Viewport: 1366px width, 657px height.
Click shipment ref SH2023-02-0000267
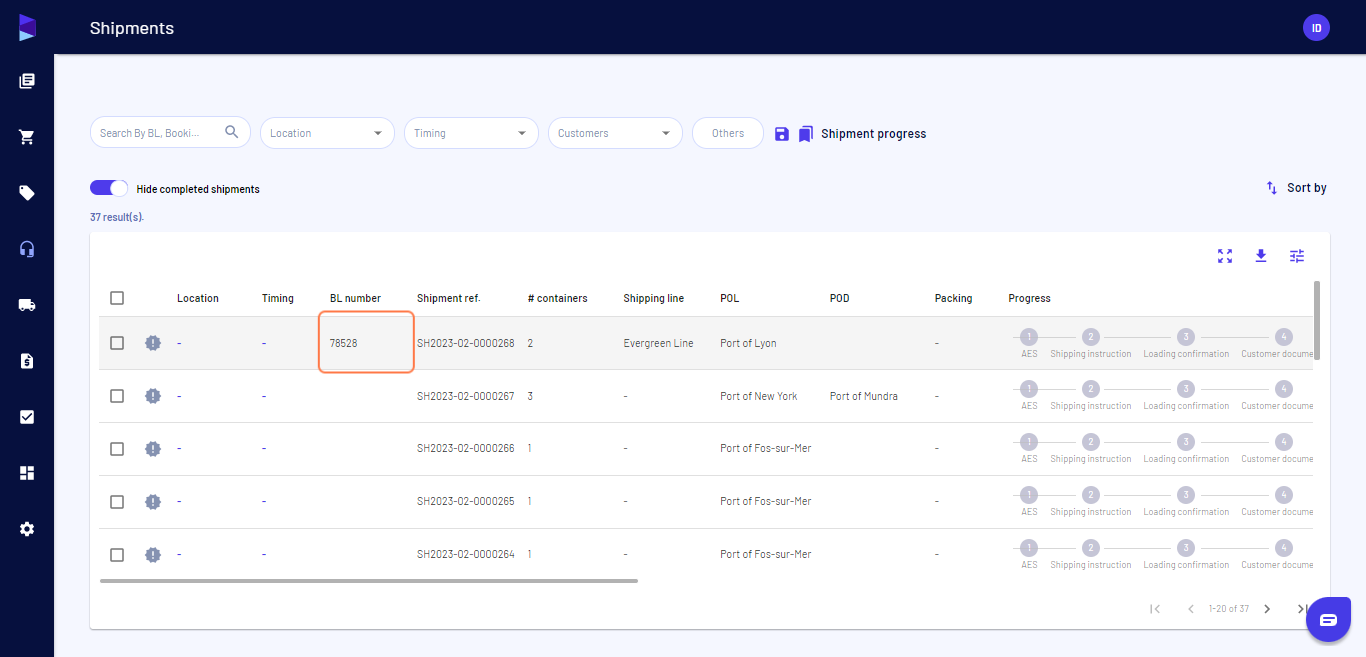pos(465,396)
